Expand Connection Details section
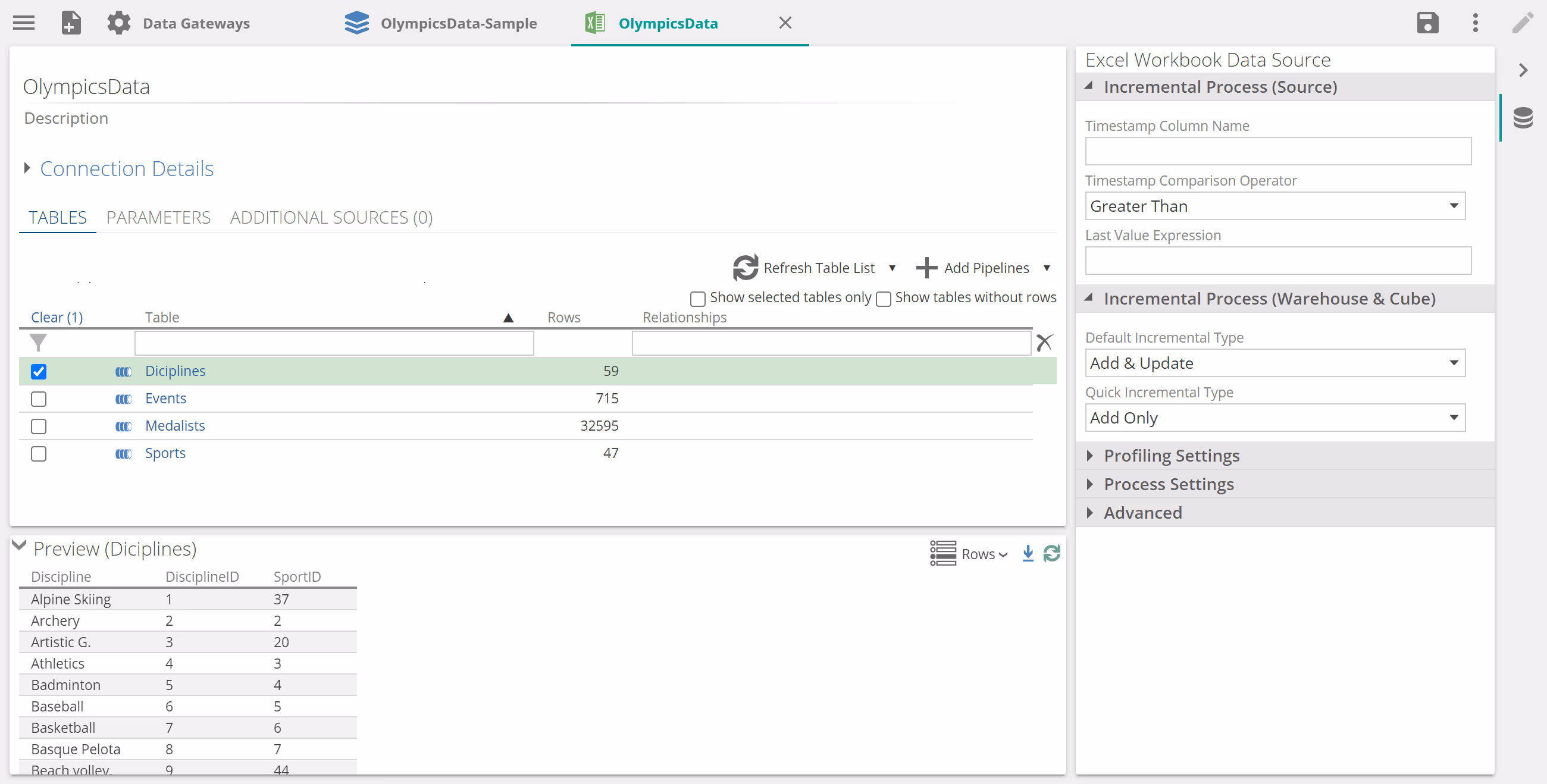Viewport: 1547px width, 784px height. 126,169
